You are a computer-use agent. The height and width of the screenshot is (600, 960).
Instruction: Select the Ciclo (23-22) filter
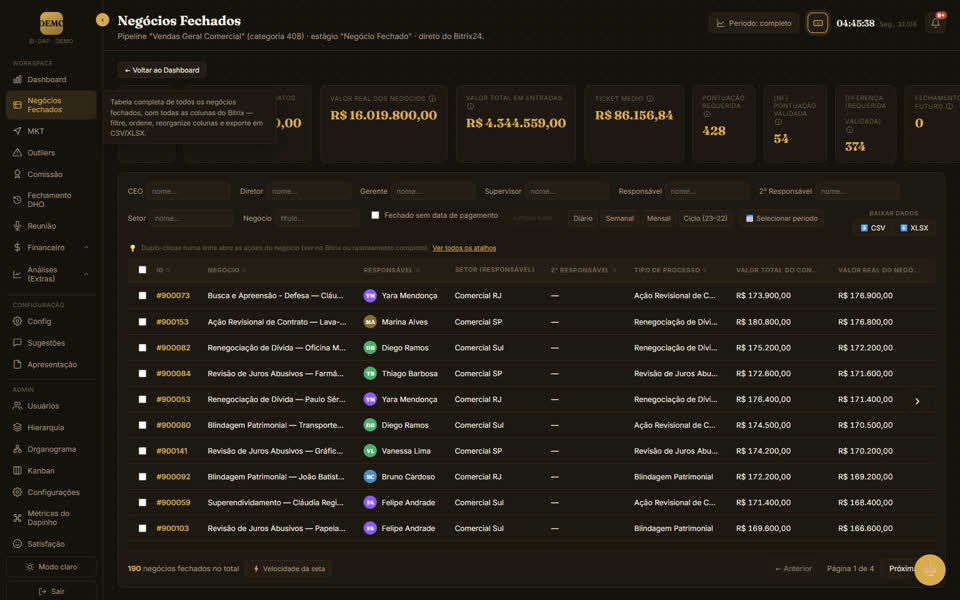coord(705,219)
